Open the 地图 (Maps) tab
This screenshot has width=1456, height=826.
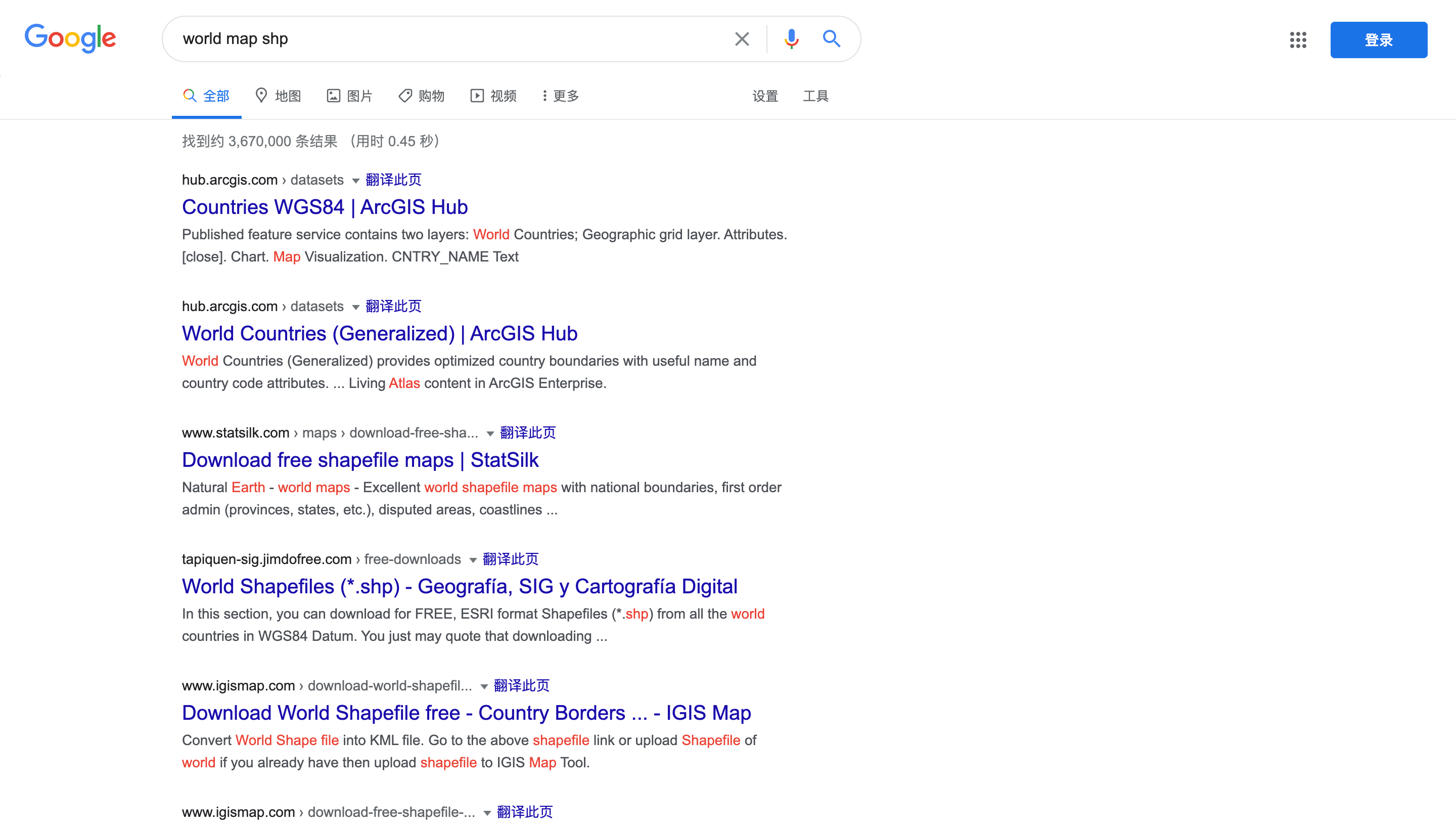click(x=278, y=96)
